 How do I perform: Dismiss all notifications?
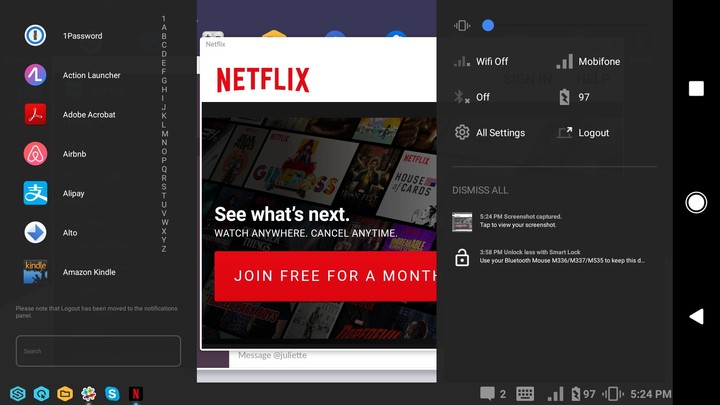tap(480, 190)
